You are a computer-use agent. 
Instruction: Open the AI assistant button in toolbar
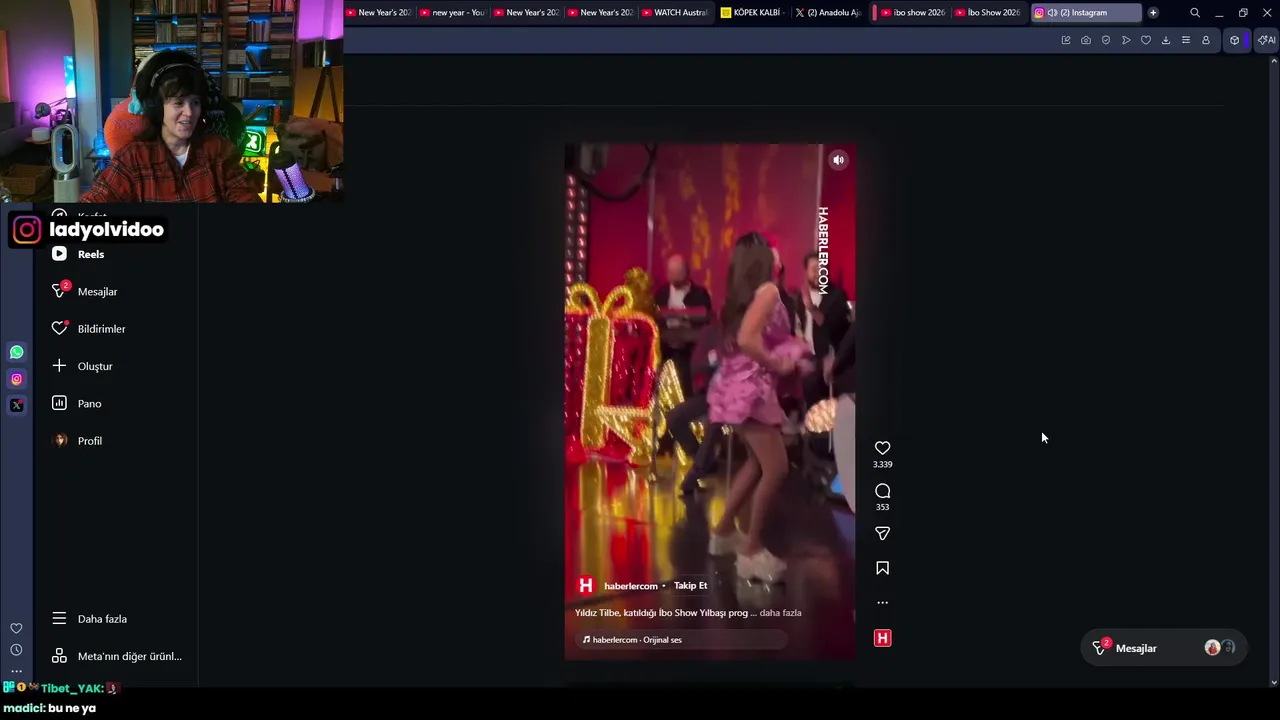tap(1266, 40)
